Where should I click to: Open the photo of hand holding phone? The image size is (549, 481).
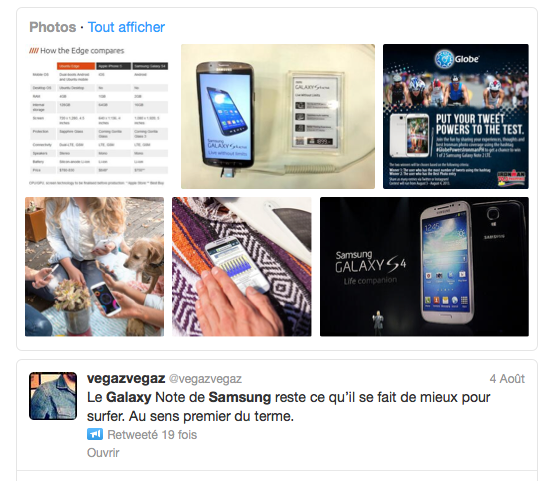click(x=242, y=266)
